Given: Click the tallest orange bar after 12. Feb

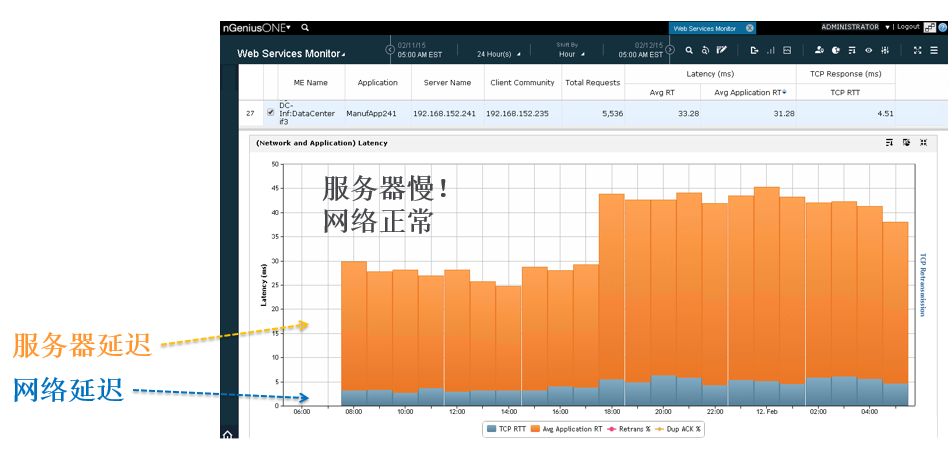Looking at the screenshot, I should 767,284.
